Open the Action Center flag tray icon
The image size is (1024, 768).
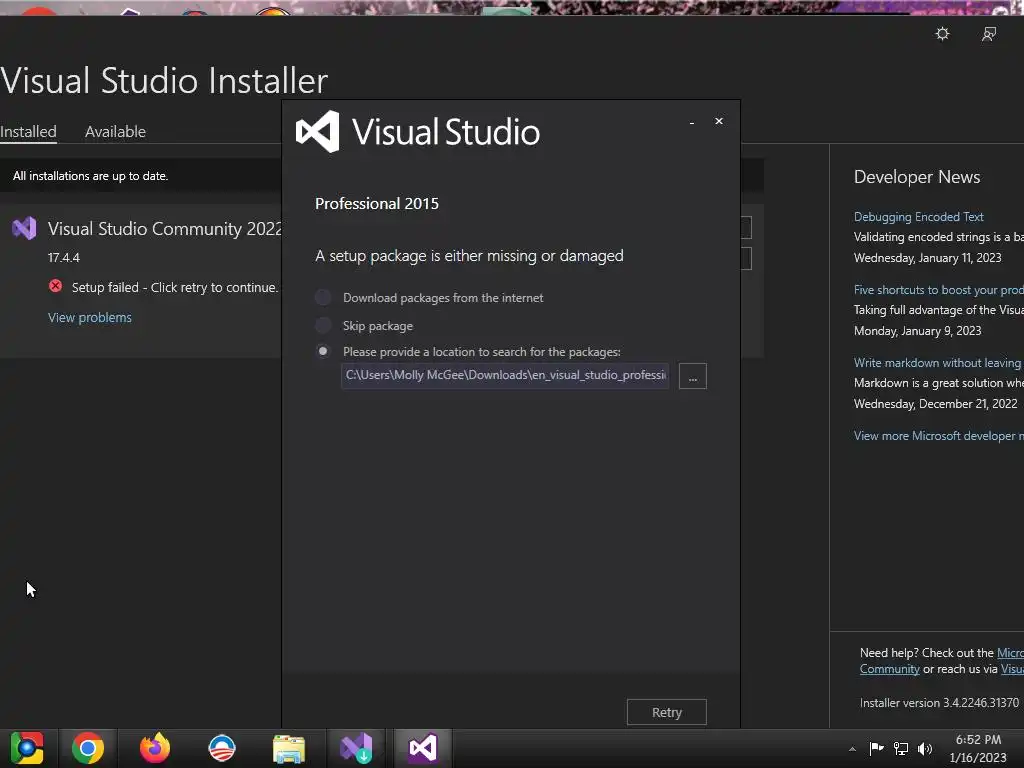tap(876, 748)
